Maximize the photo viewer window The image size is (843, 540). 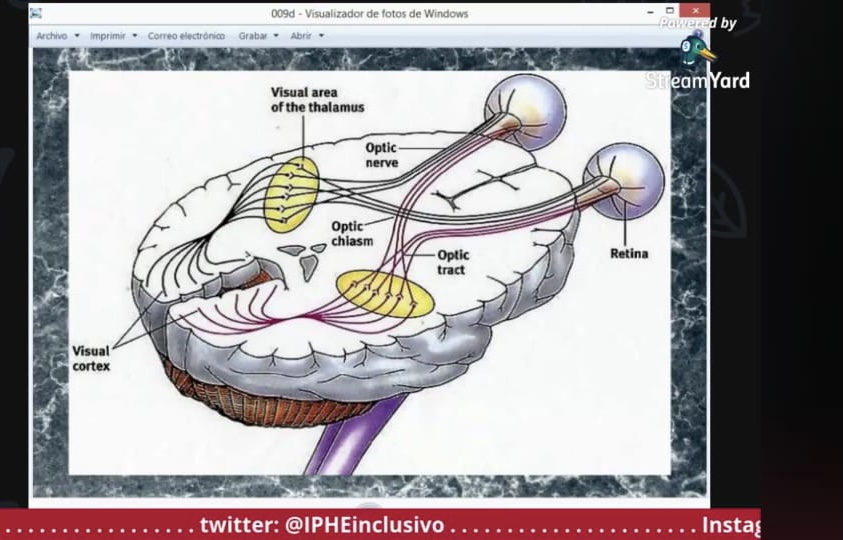(x=670, y=11)
